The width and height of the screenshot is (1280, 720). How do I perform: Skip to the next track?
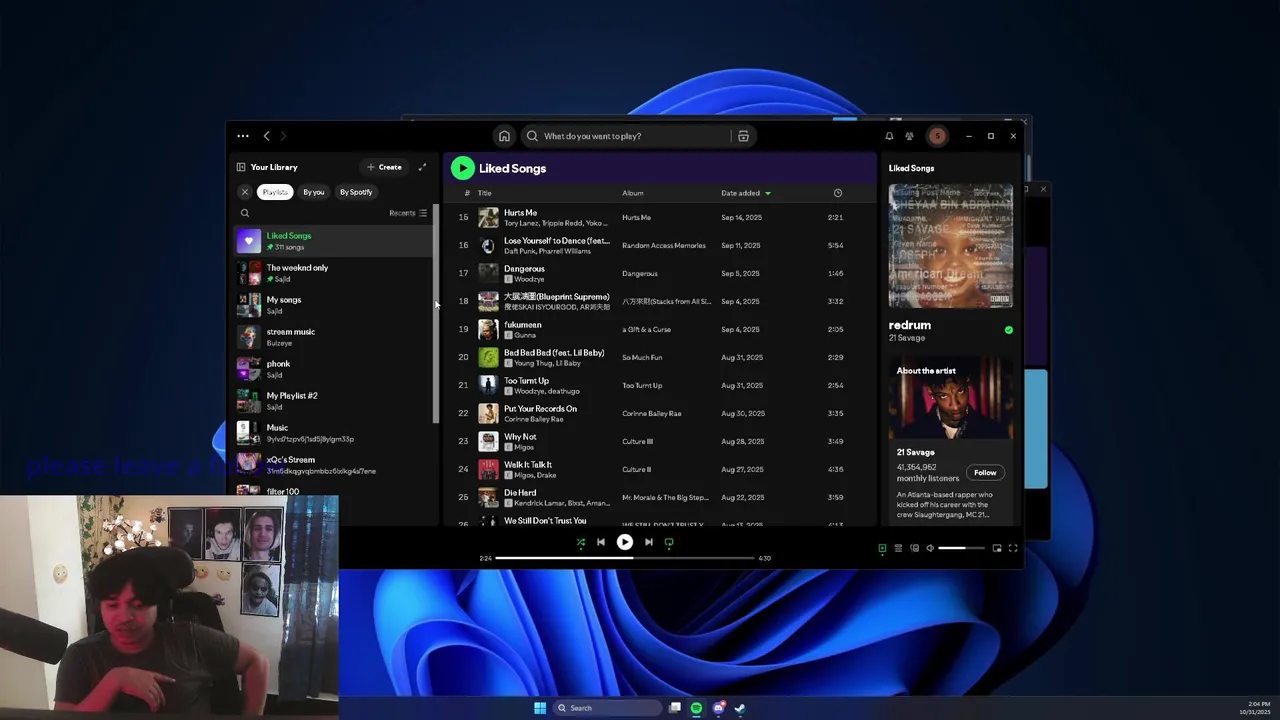[648, 542]
